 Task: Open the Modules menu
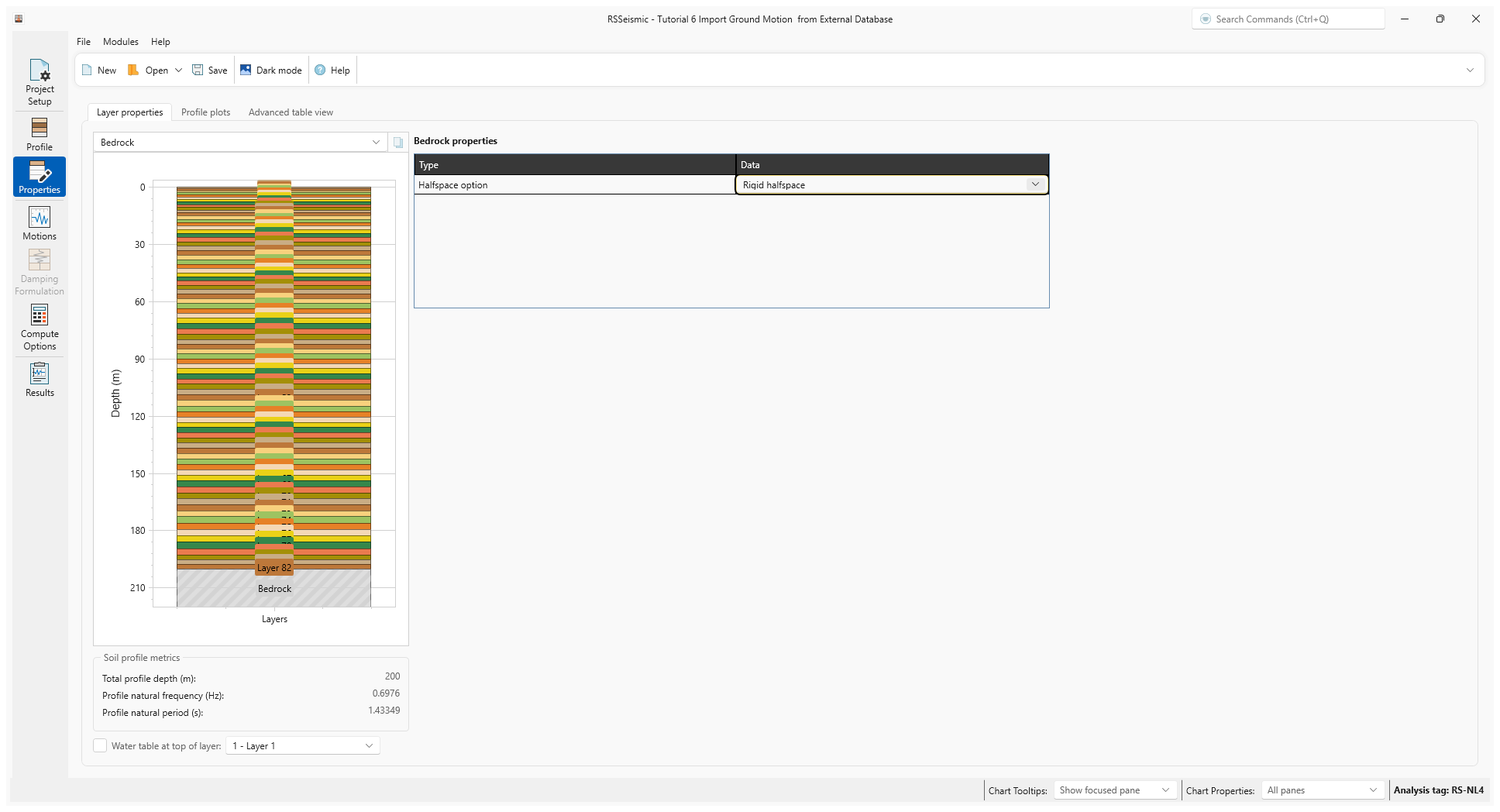pyautogui.click(x=120, y=42)
